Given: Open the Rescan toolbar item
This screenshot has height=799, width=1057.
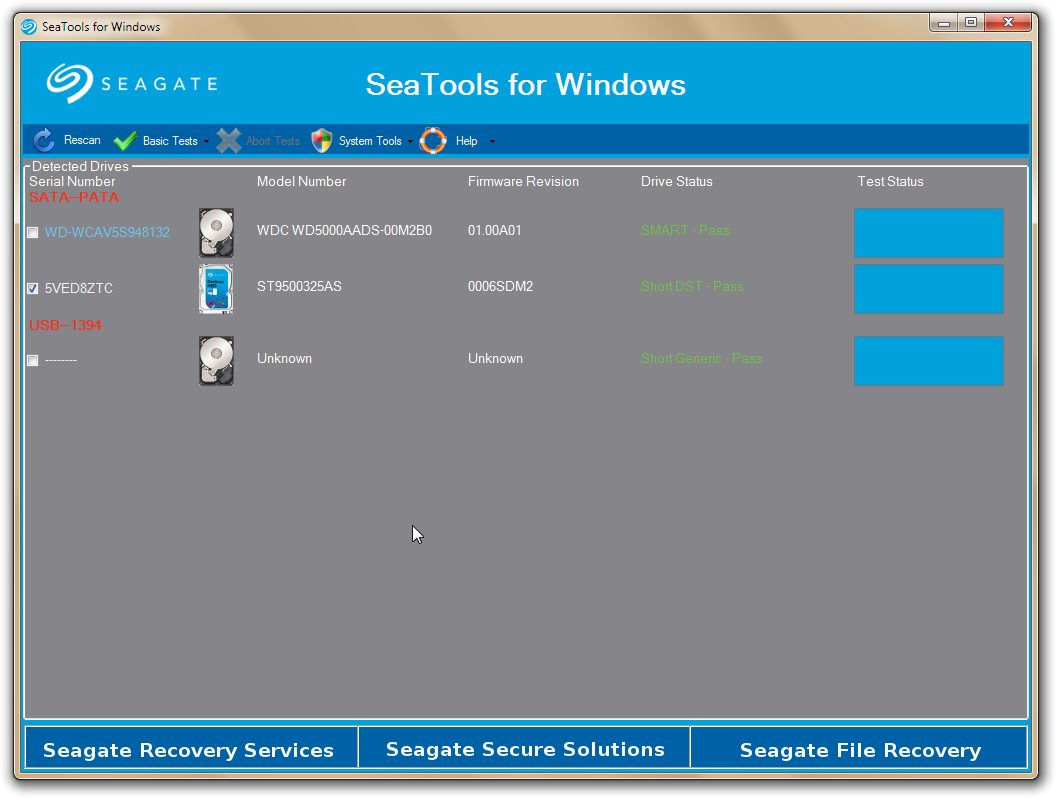Looking at the screenshot, I should pyautogui.click(x=82, y=140).
